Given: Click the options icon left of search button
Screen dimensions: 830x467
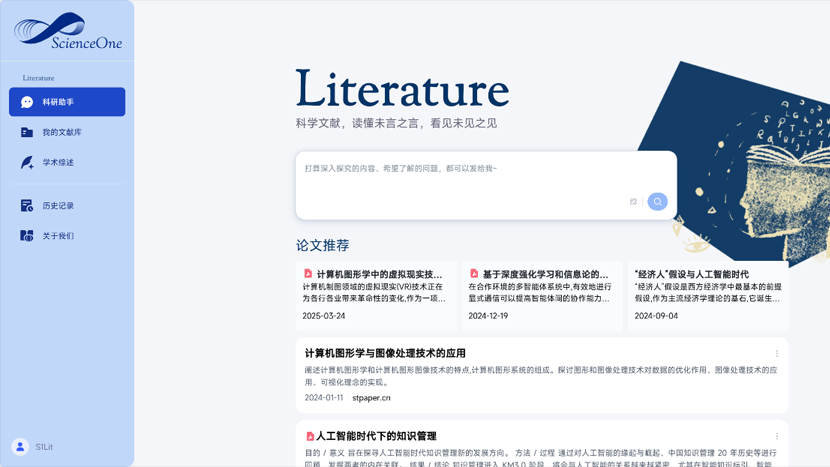Looking at the screenshot, I should tap(633, 202).
